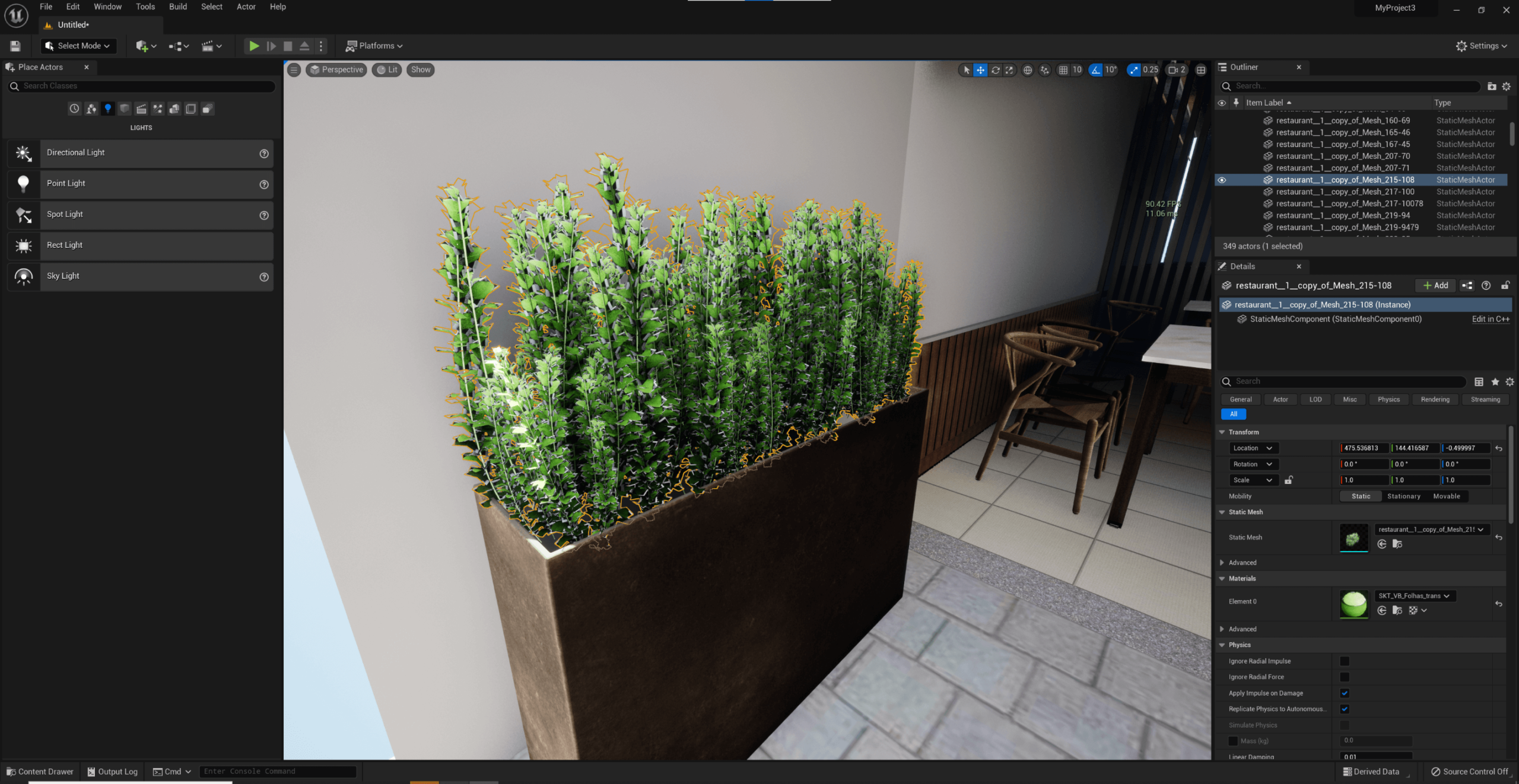The image size is (1519, 784).
Task: Set Mobility to Movable
Action: coord(1446,496)
